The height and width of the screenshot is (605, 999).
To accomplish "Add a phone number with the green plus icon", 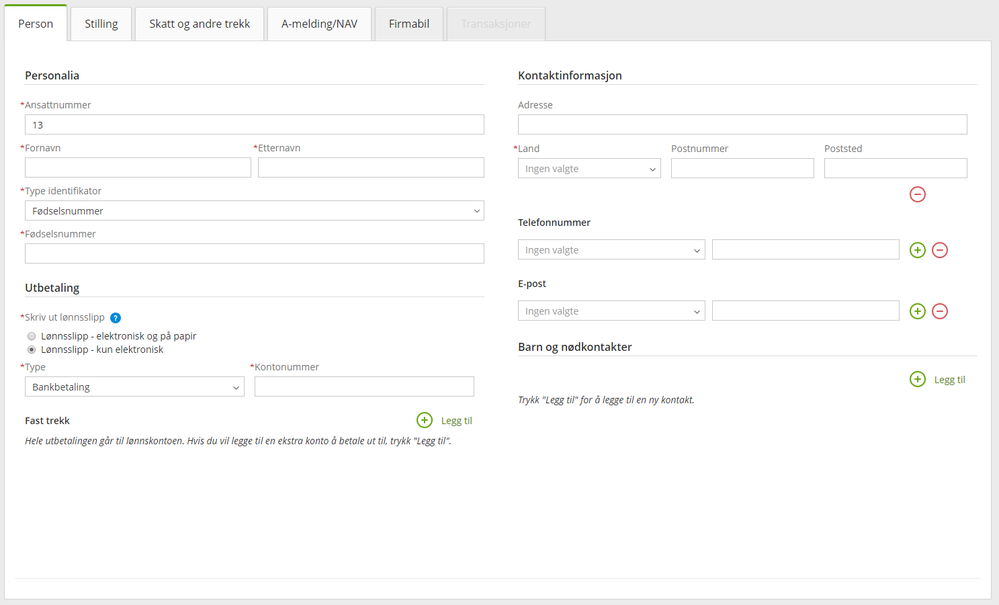I will [917, 250].
